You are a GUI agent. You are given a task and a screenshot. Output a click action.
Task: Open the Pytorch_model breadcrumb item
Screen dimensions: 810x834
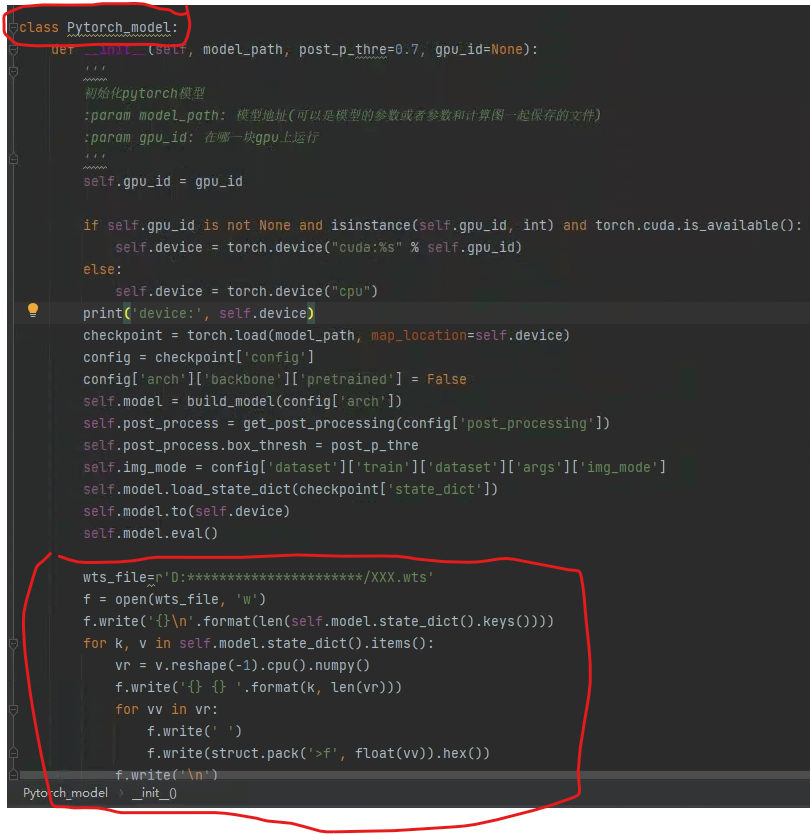(64, 792)
